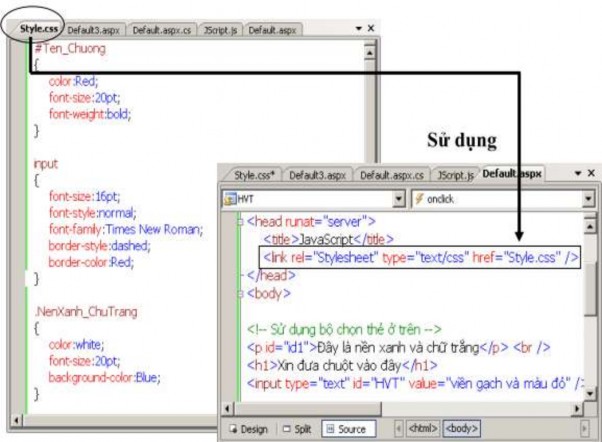
Task: Click the left arrow of the tag navigator
Action: [398, 428]
